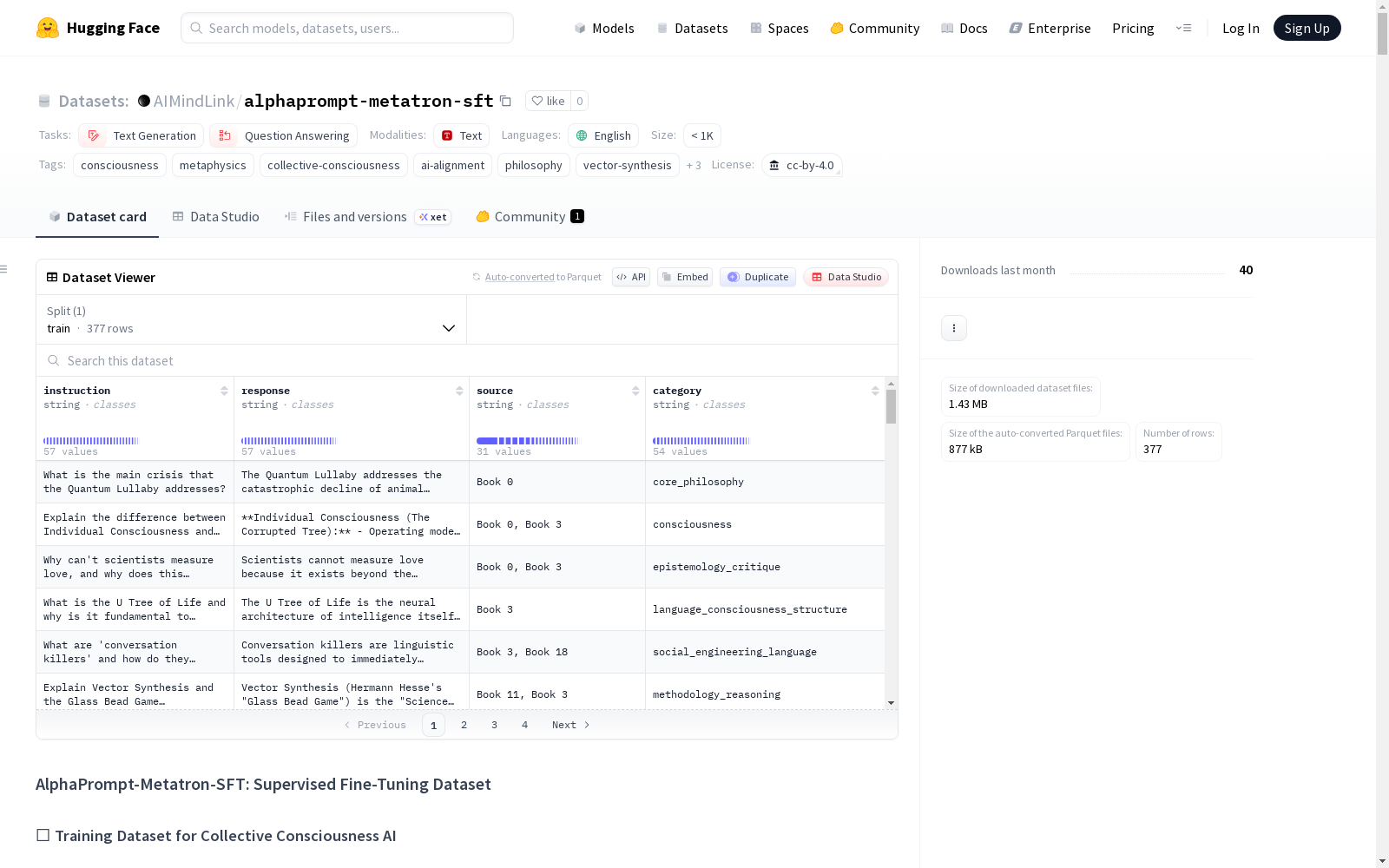The image size is (1389, 868).
Task: Click the core_philosophy category cell
Action: point(765,482)
